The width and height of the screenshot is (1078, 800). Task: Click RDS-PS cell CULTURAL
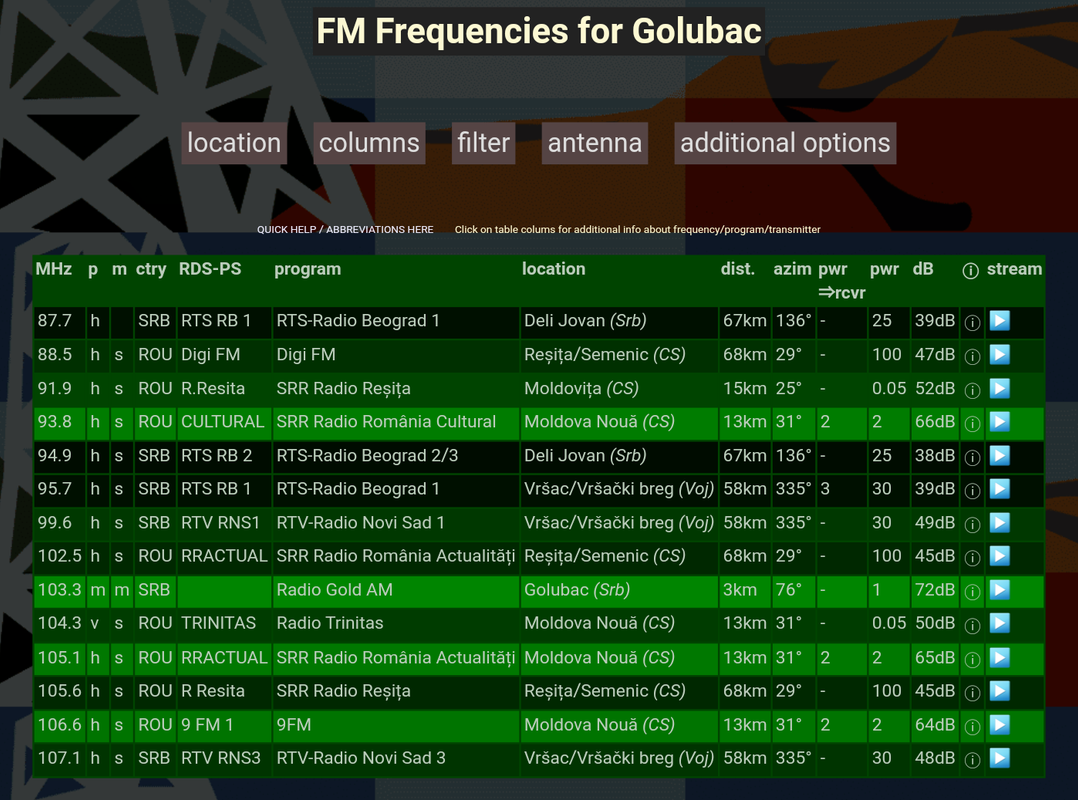[224, 421]
